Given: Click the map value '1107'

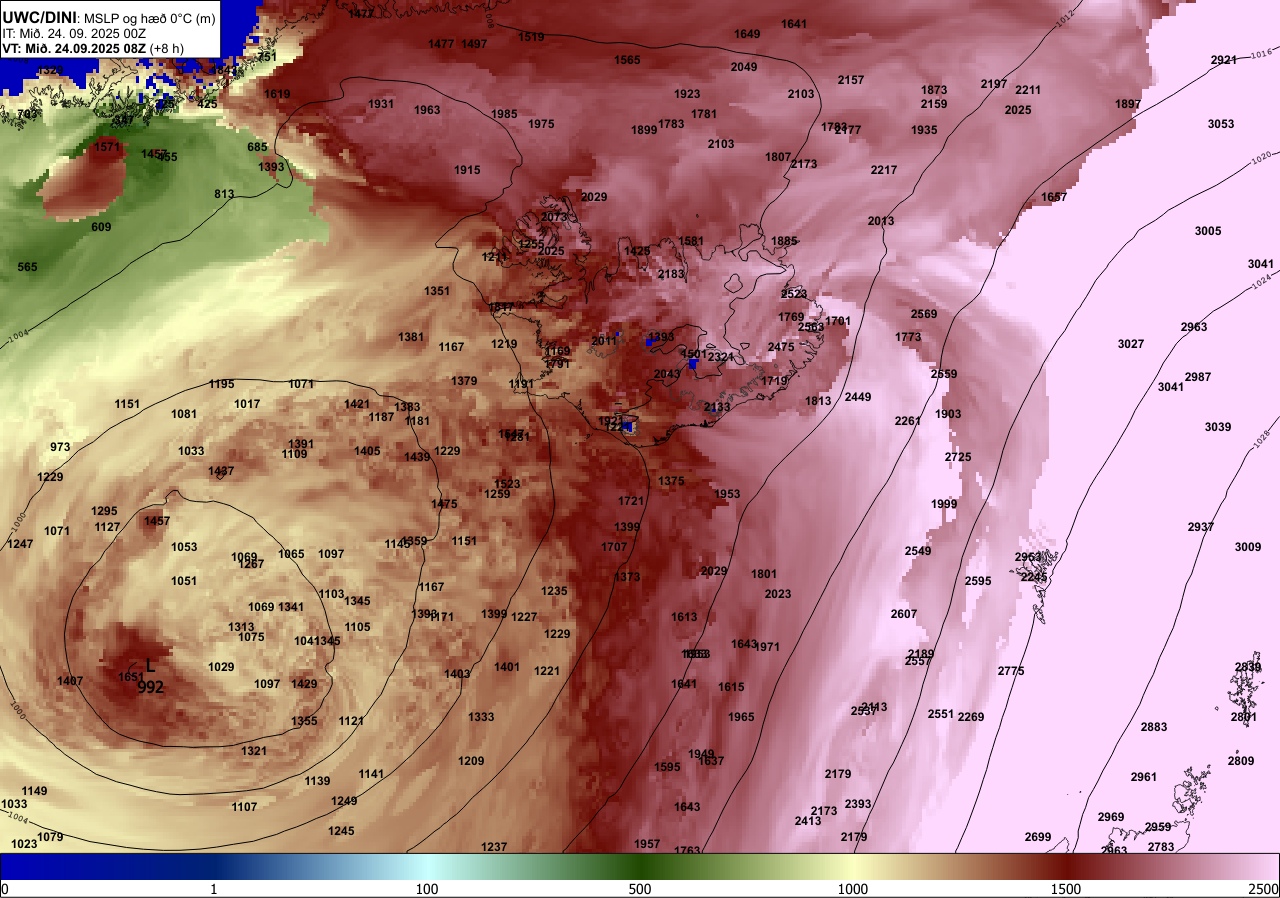Looking at the screenshot, I should click(x=244, y=807).
